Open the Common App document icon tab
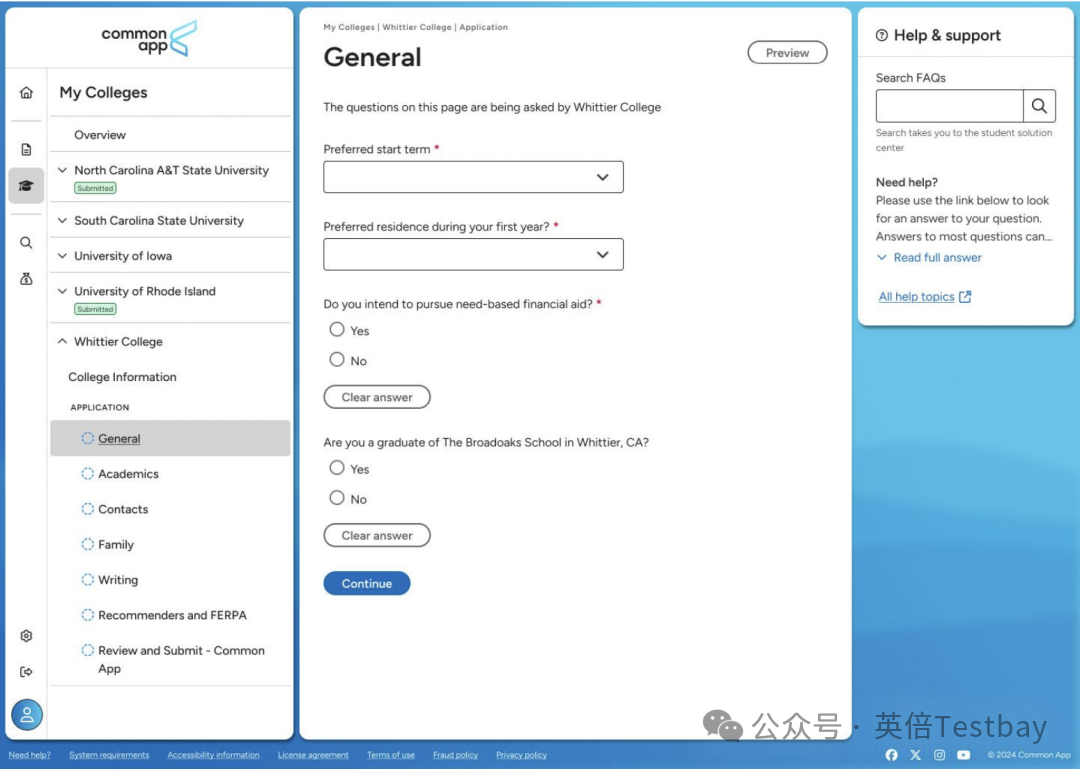 click(26, 150)
